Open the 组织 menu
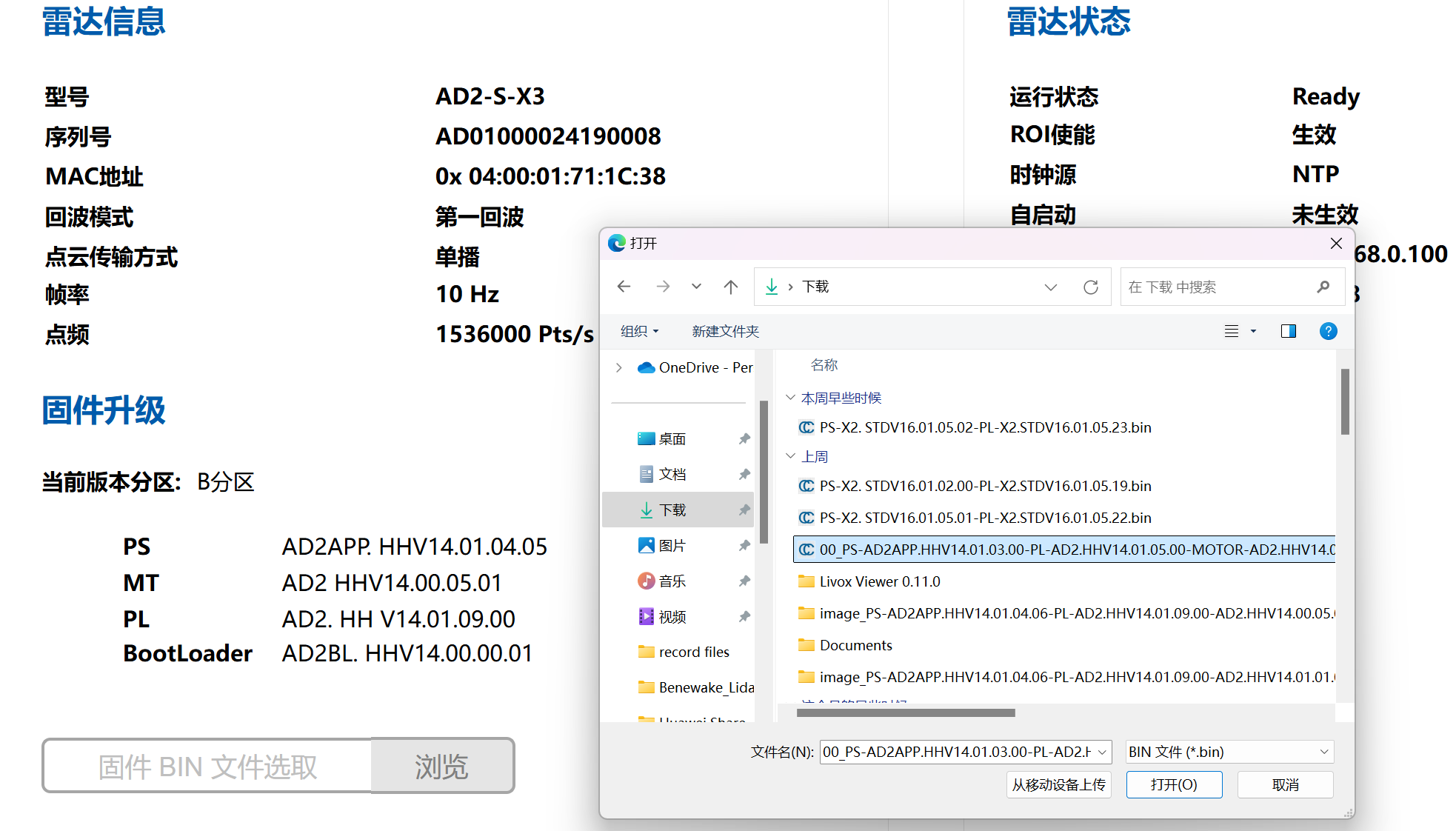The height and width of the screenshot is (831, 1456). pos(639,331)
